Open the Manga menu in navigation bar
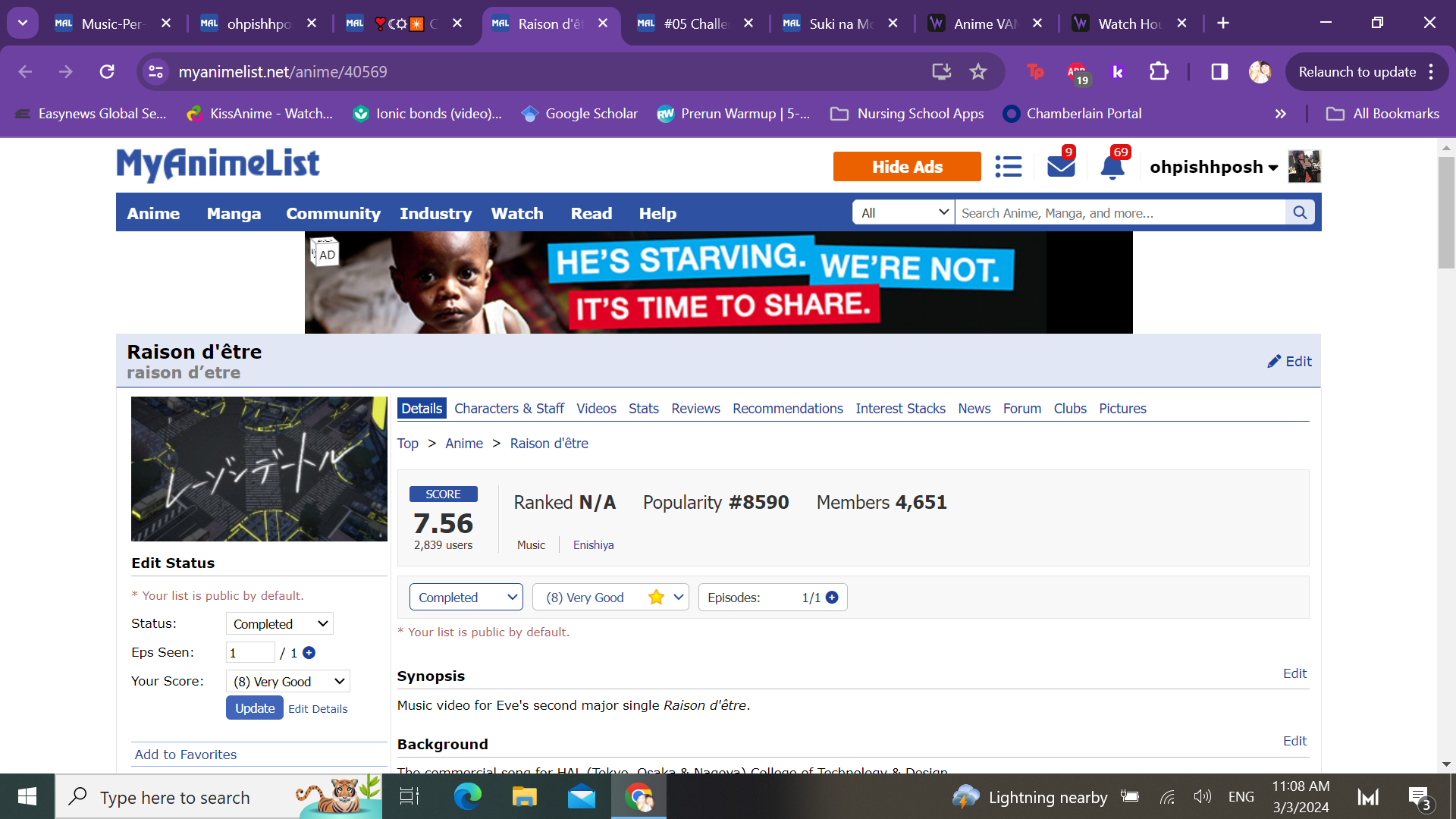Screen dimensions: 1456x819 point(234,214)
